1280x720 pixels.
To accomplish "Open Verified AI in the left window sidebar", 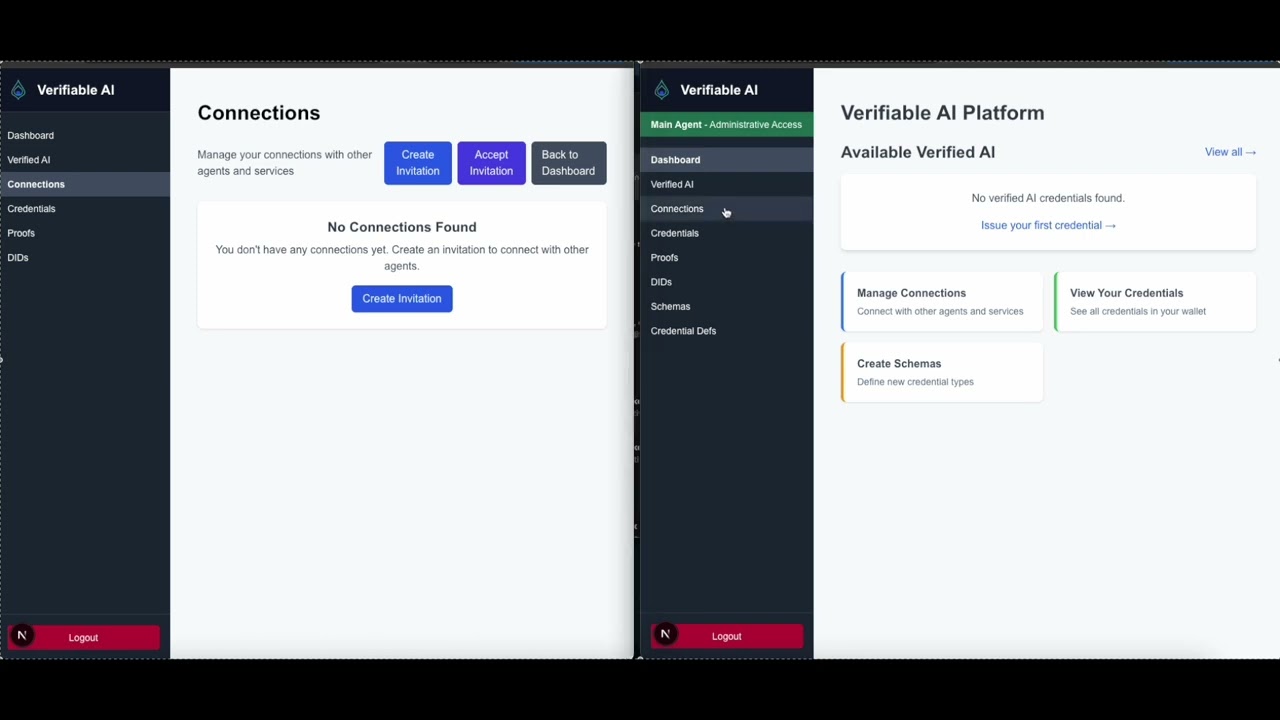I will click(x=85, y=160).
